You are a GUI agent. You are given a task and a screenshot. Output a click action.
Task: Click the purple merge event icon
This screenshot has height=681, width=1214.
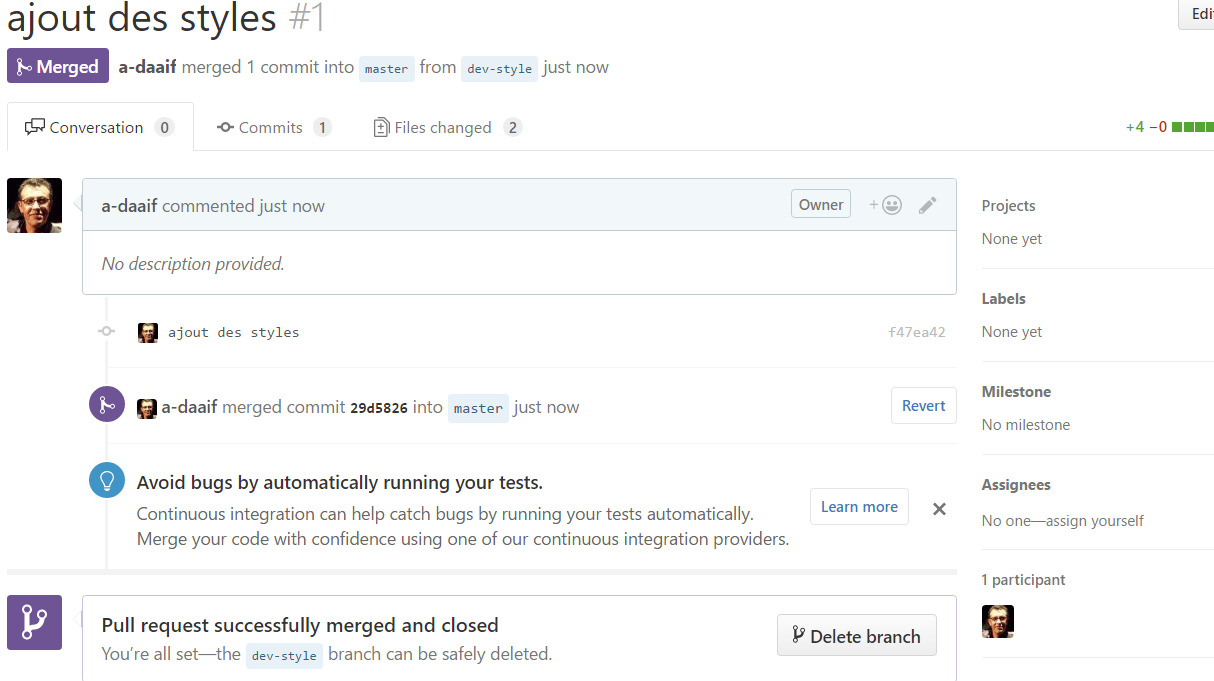tap(107, 404)
